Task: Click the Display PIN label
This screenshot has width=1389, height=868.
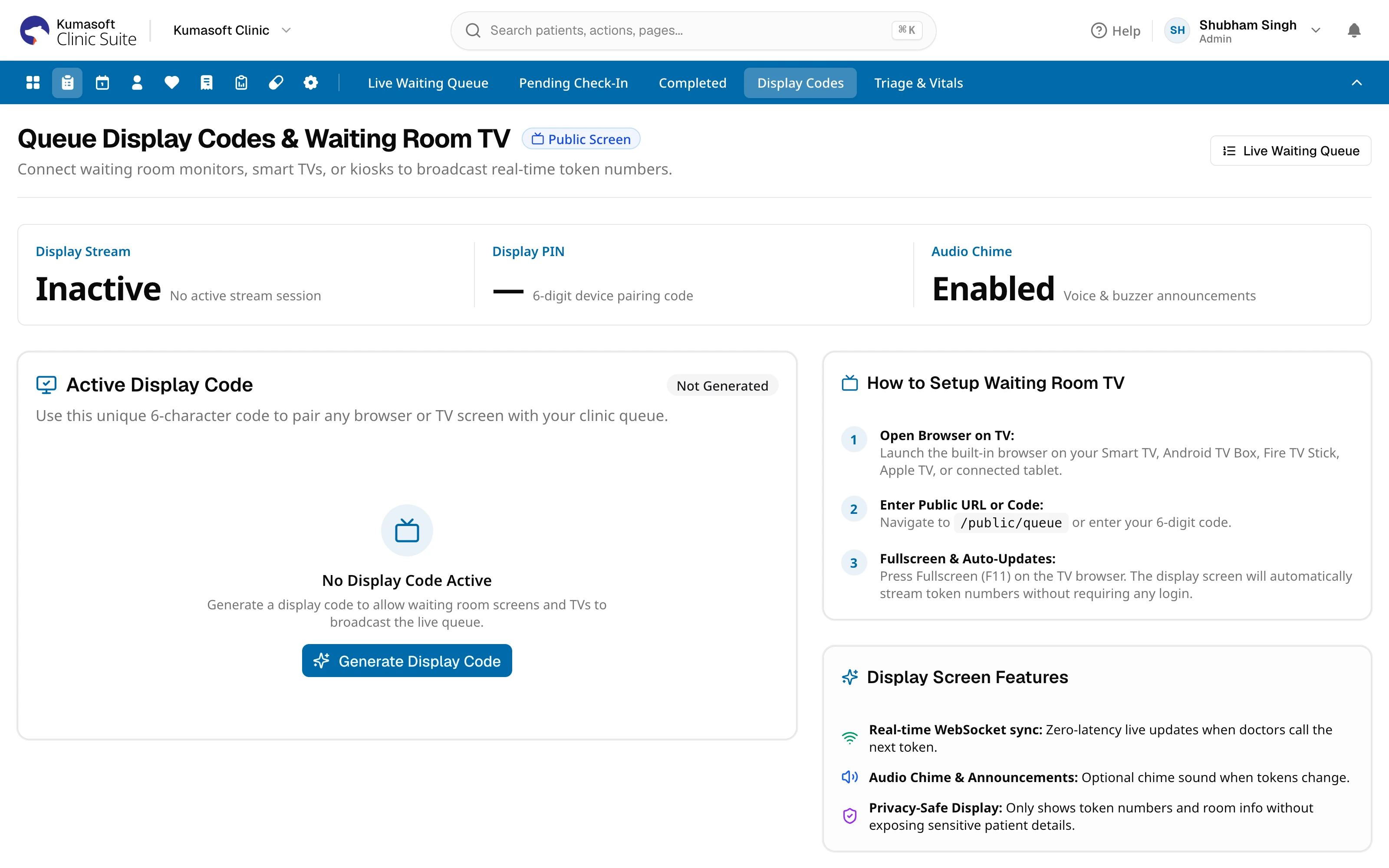Action: coord(528,251)
